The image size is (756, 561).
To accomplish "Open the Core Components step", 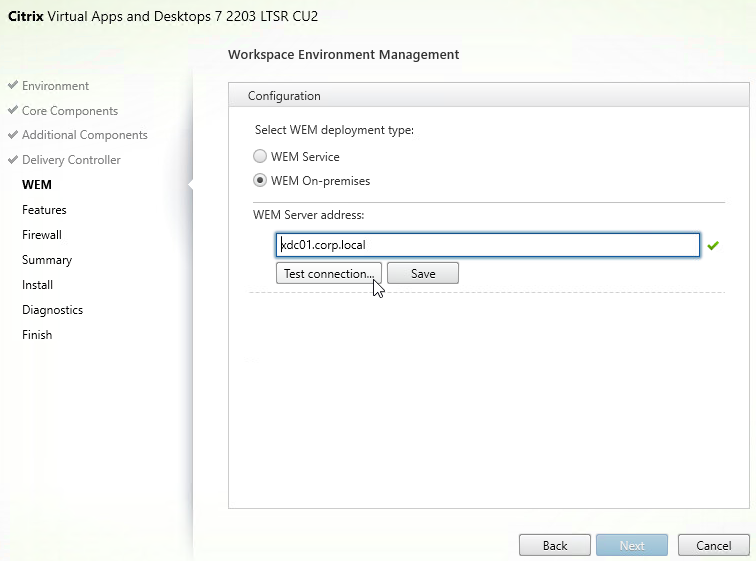I will (x=70, y=111).
